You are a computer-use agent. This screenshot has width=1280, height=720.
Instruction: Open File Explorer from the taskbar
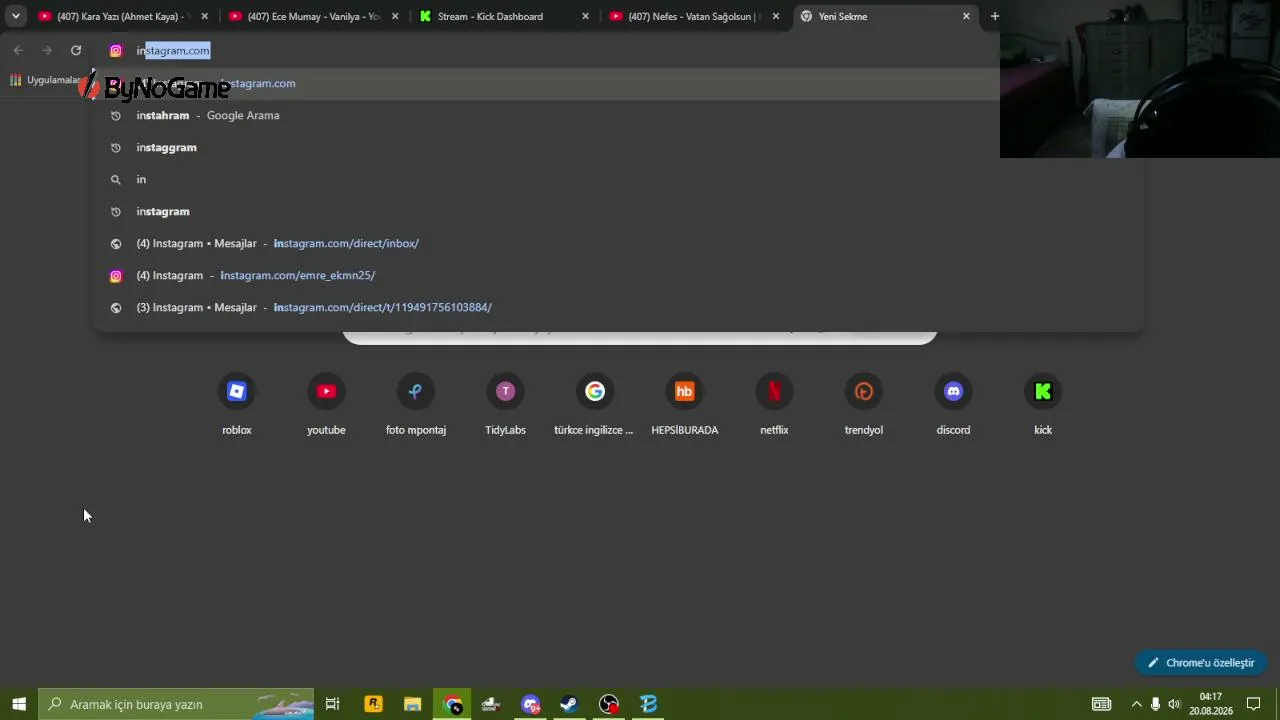412,704
